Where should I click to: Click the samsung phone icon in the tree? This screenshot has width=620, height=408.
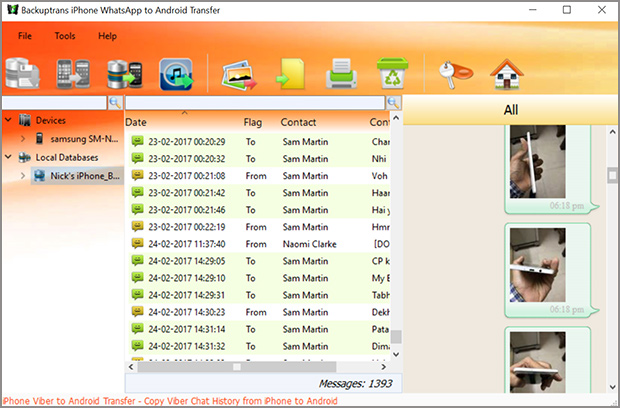pos(39,138)
